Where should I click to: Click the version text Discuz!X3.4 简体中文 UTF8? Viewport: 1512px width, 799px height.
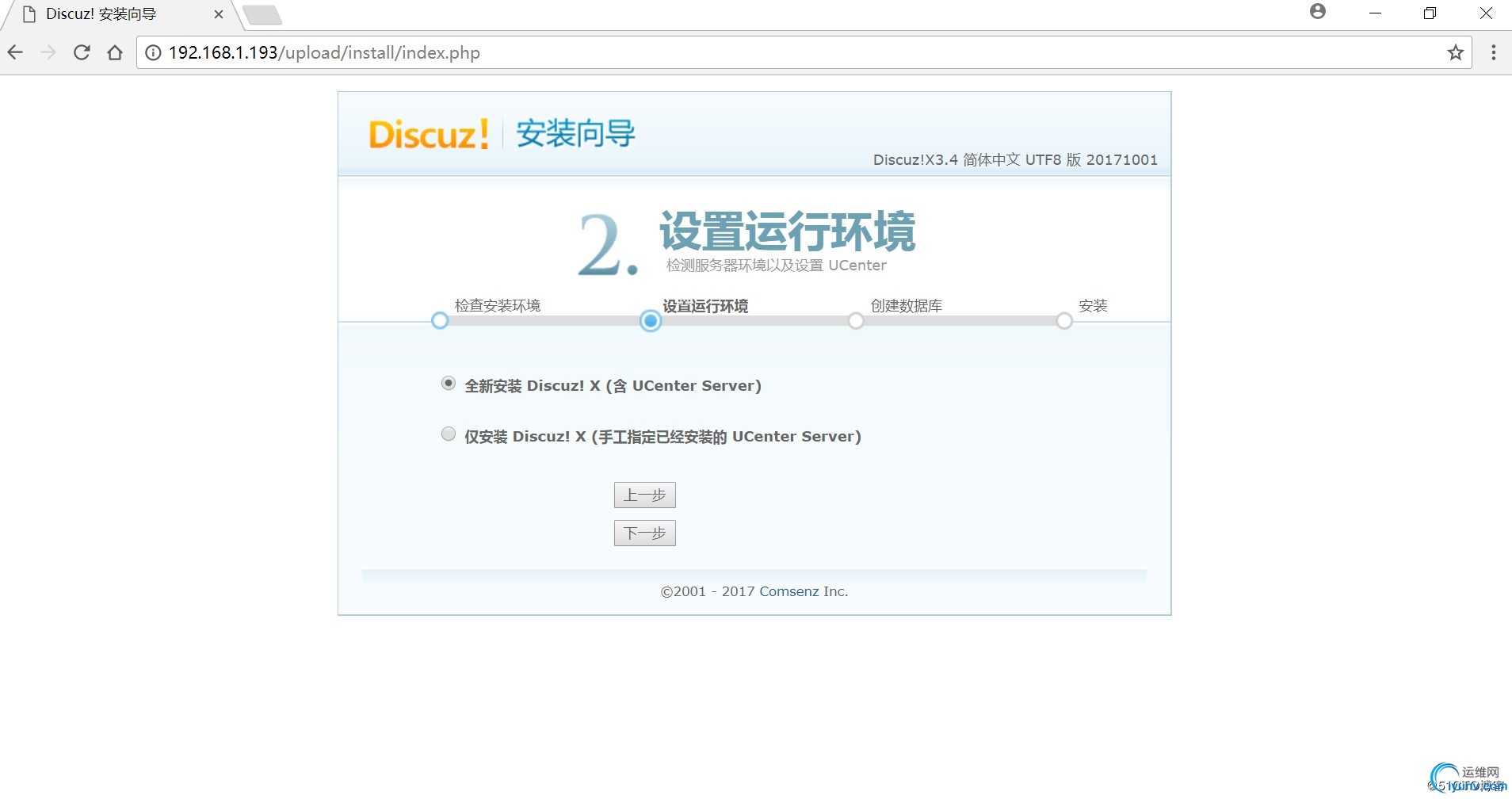1015,160
